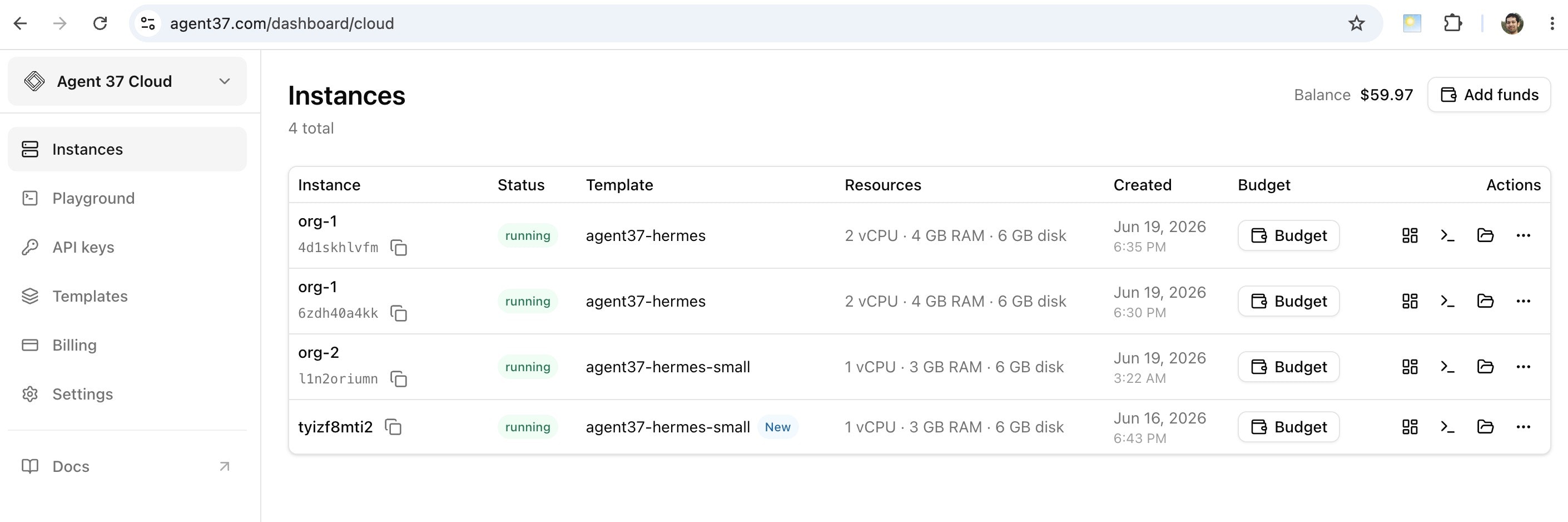The width and height of the screenshot is (1568, 522).
Task: Select Instances in the sidebar
Action: 127,149
